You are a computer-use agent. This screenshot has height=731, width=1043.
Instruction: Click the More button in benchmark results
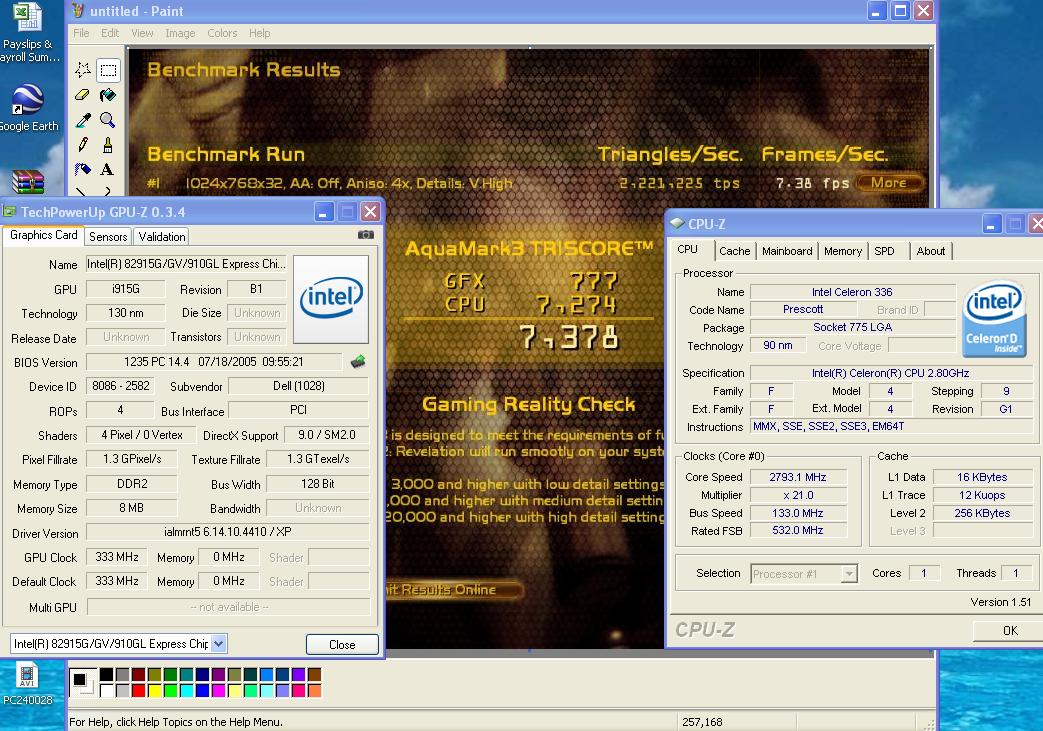(889, 182)
